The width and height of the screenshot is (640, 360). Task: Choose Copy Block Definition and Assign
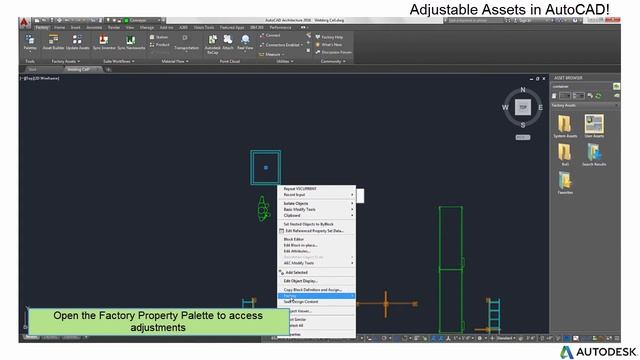click(x=316, y=290)
